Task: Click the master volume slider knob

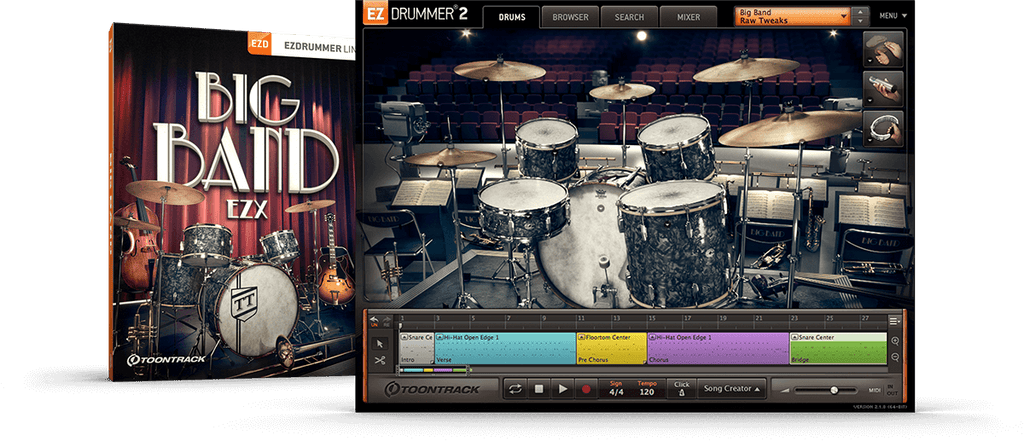Action: tap(834, 390)
